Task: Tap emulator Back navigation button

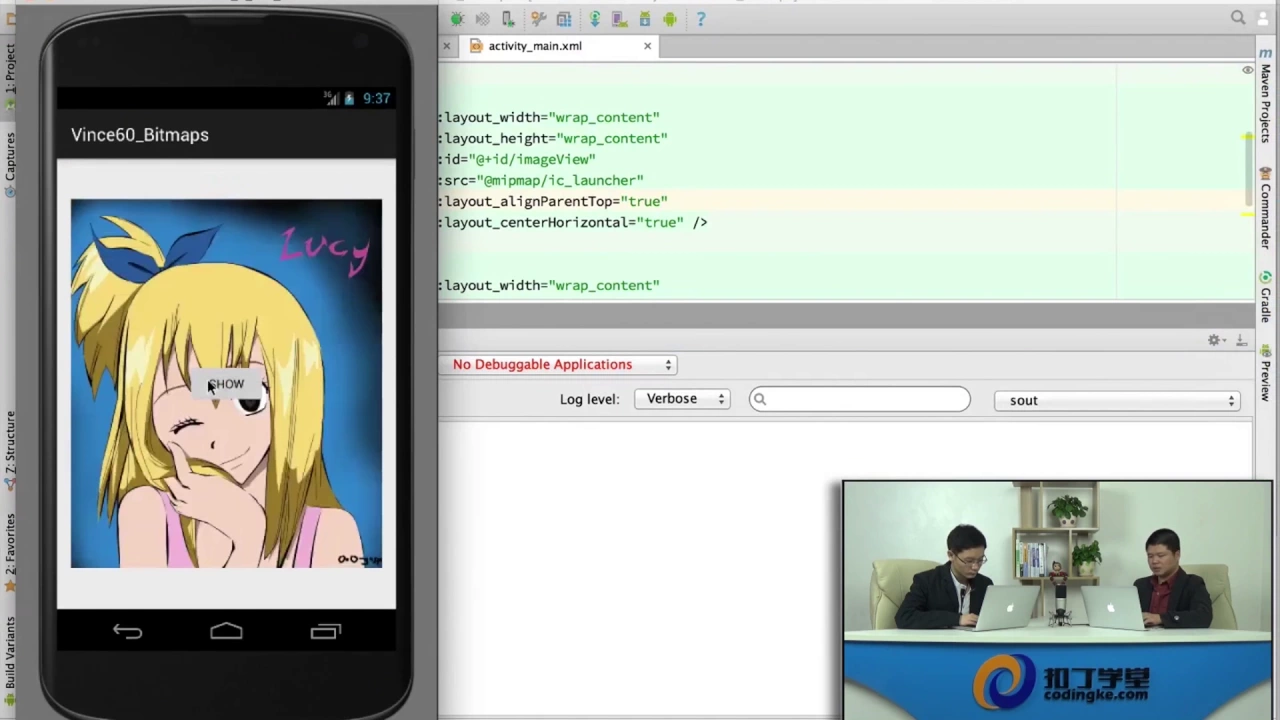Action: click(128, 631)
